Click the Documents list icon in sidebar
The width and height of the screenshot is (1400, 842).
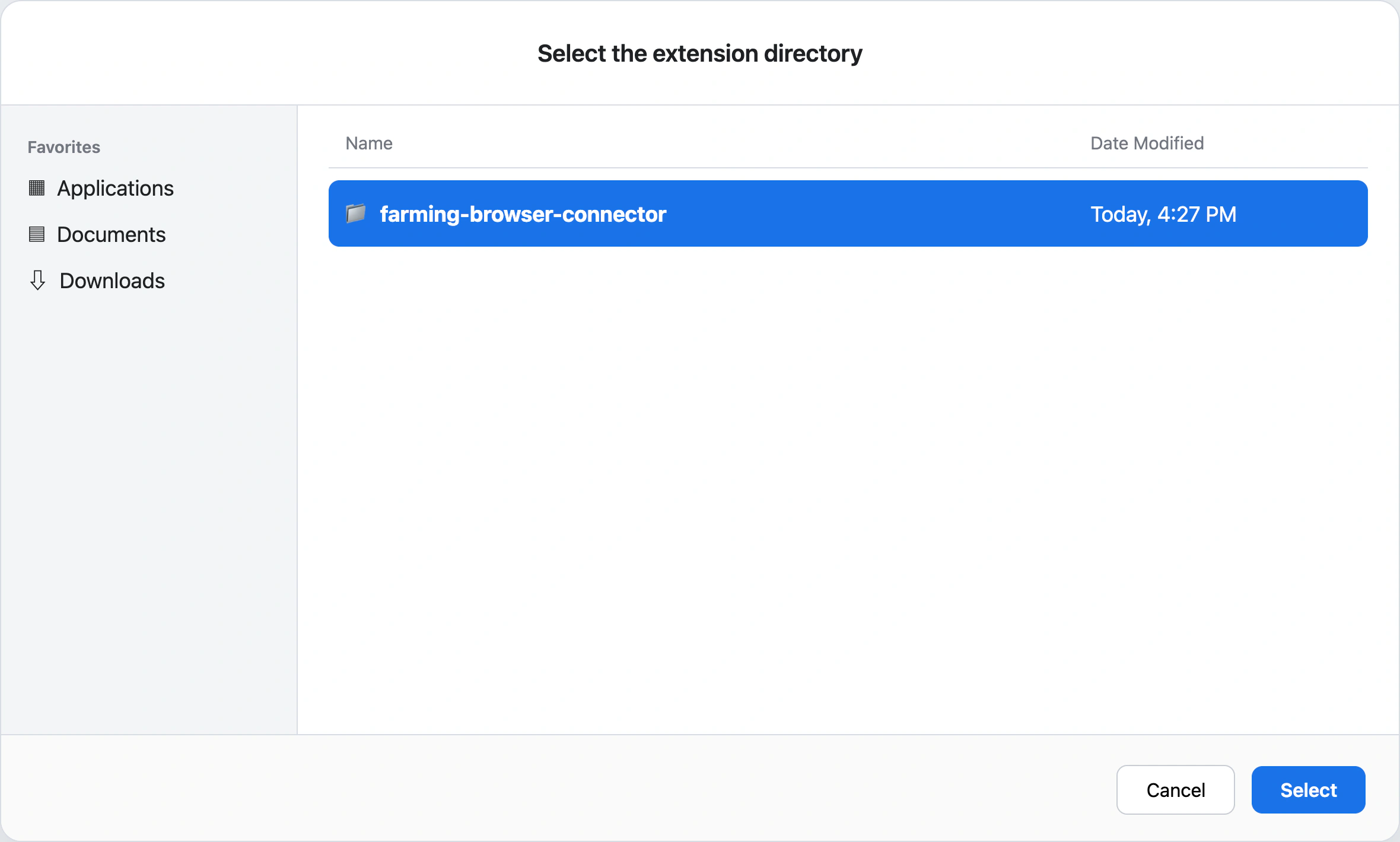pyautogui.click(x=37, y=234)
